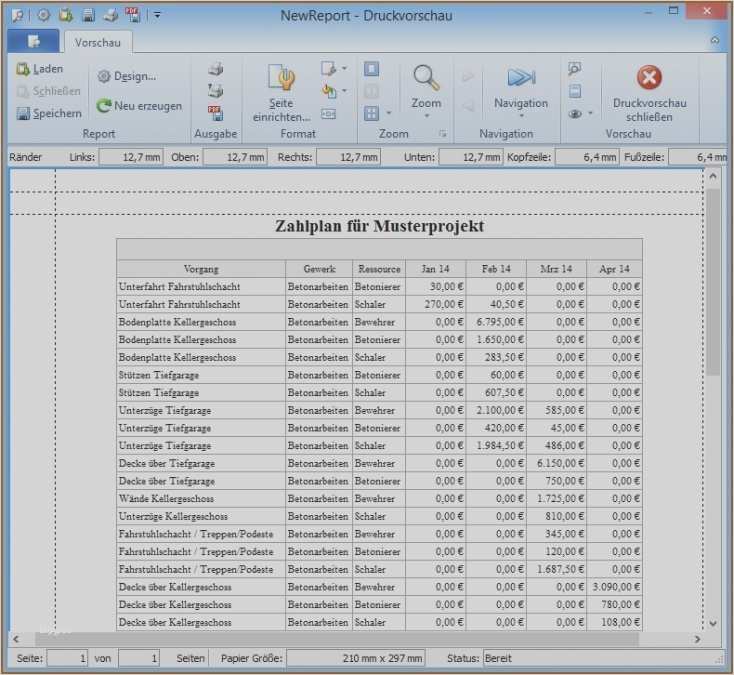Expand the page orientation dropdown arrow
Image resolution: width=734 pixels, height=675 pixels.
[x=345, y=69]
